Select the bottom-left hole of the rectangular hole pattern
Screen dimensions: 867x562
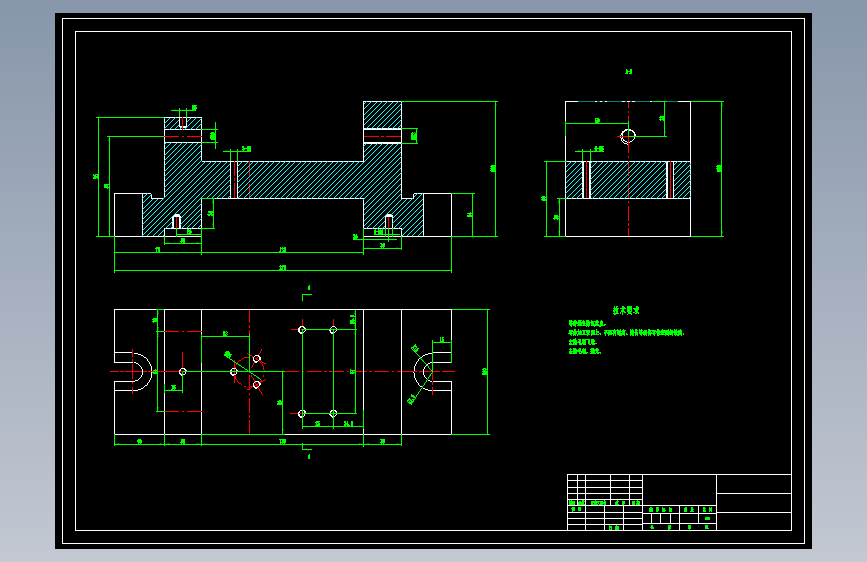[x=302, y=414]
